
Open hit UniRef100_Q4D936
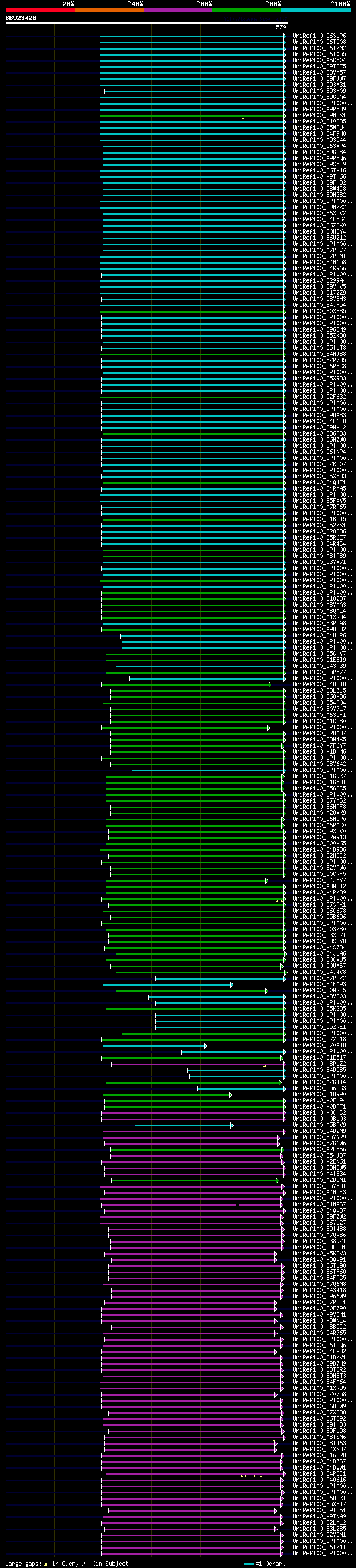click(319, 850)
